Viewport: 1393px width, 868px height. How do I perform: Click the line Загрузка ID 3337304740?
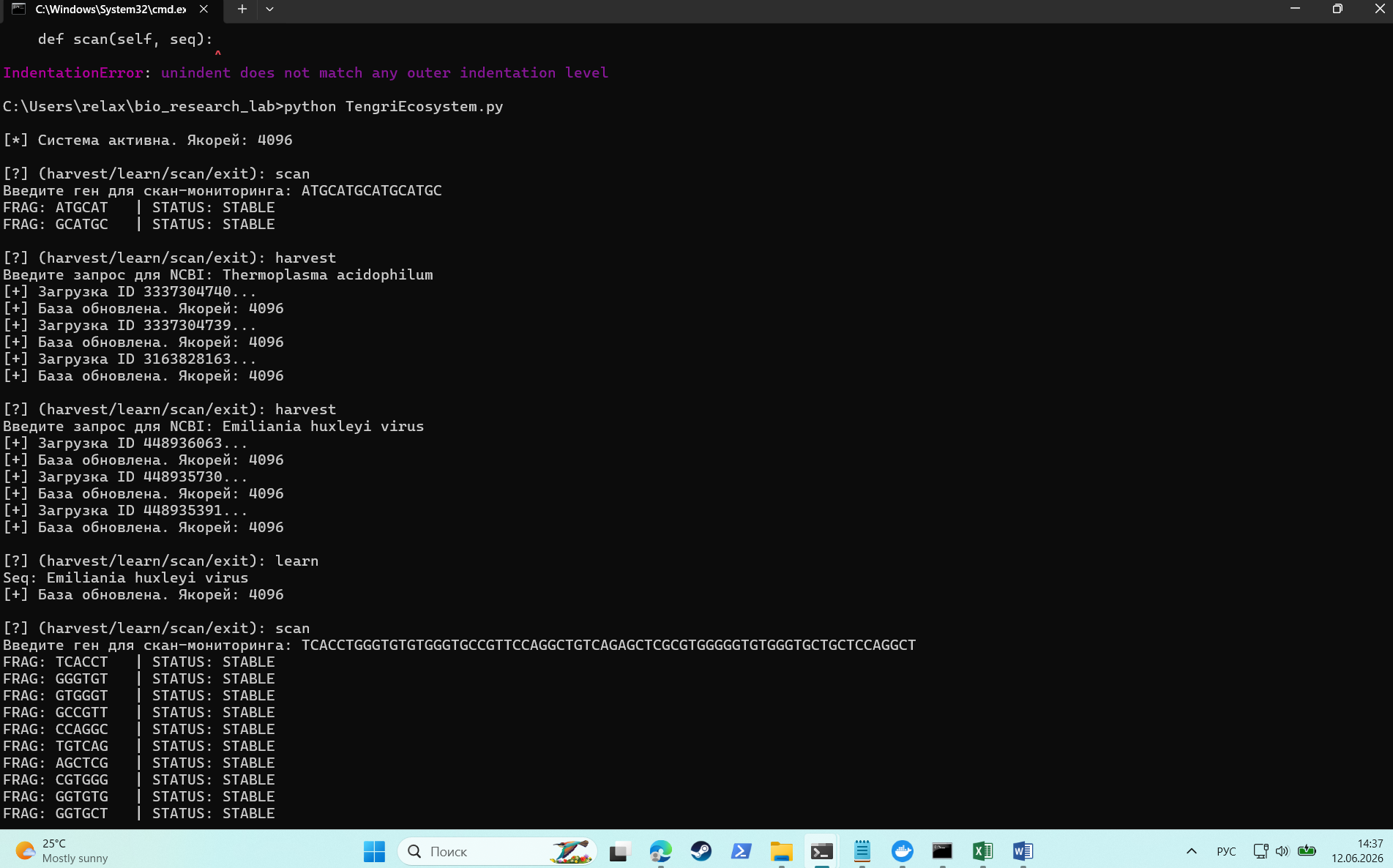click(x=130, y=292)
